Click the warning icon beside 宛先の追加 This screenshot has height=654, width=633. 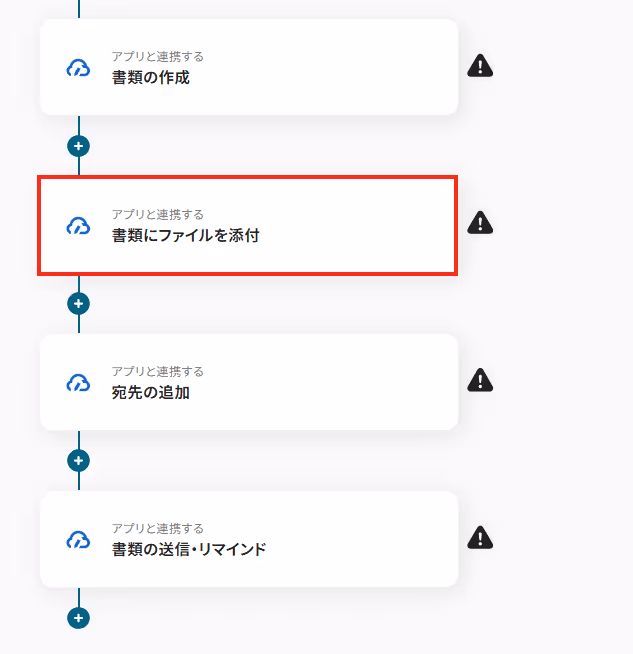[x=480, y=380]
